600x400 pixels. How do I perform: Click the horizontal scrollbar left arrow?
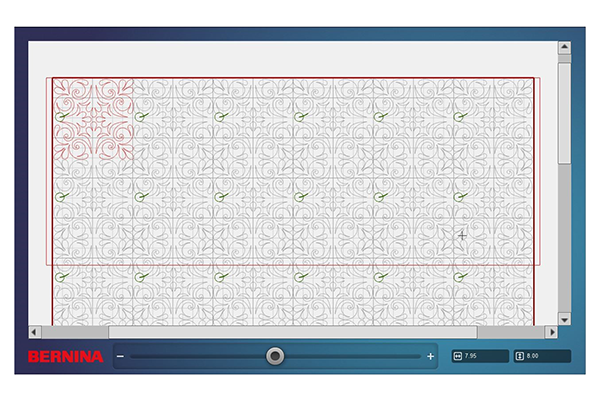[35, 332]
